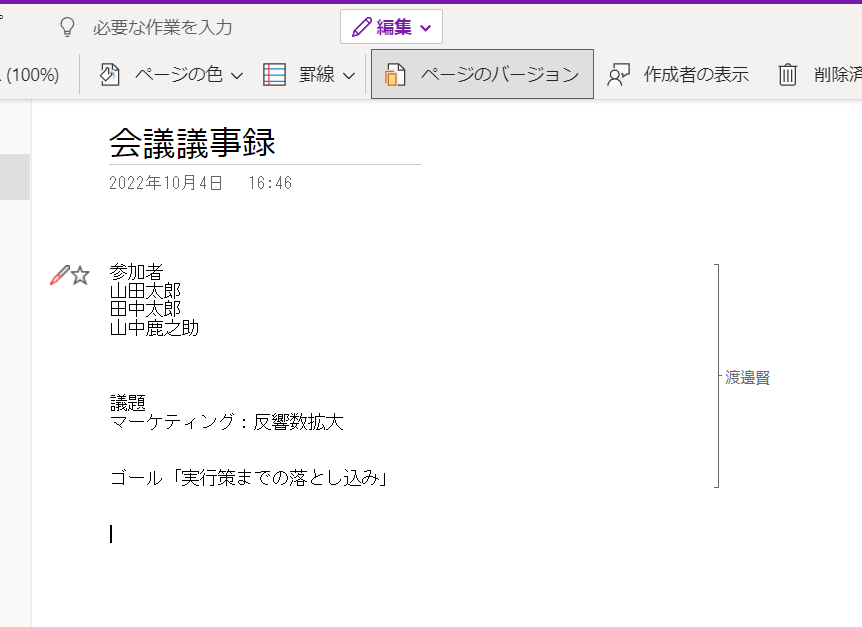Toggle ページのバージョン display off
Viewport: 862px width, 627px height.
(481, 75)
